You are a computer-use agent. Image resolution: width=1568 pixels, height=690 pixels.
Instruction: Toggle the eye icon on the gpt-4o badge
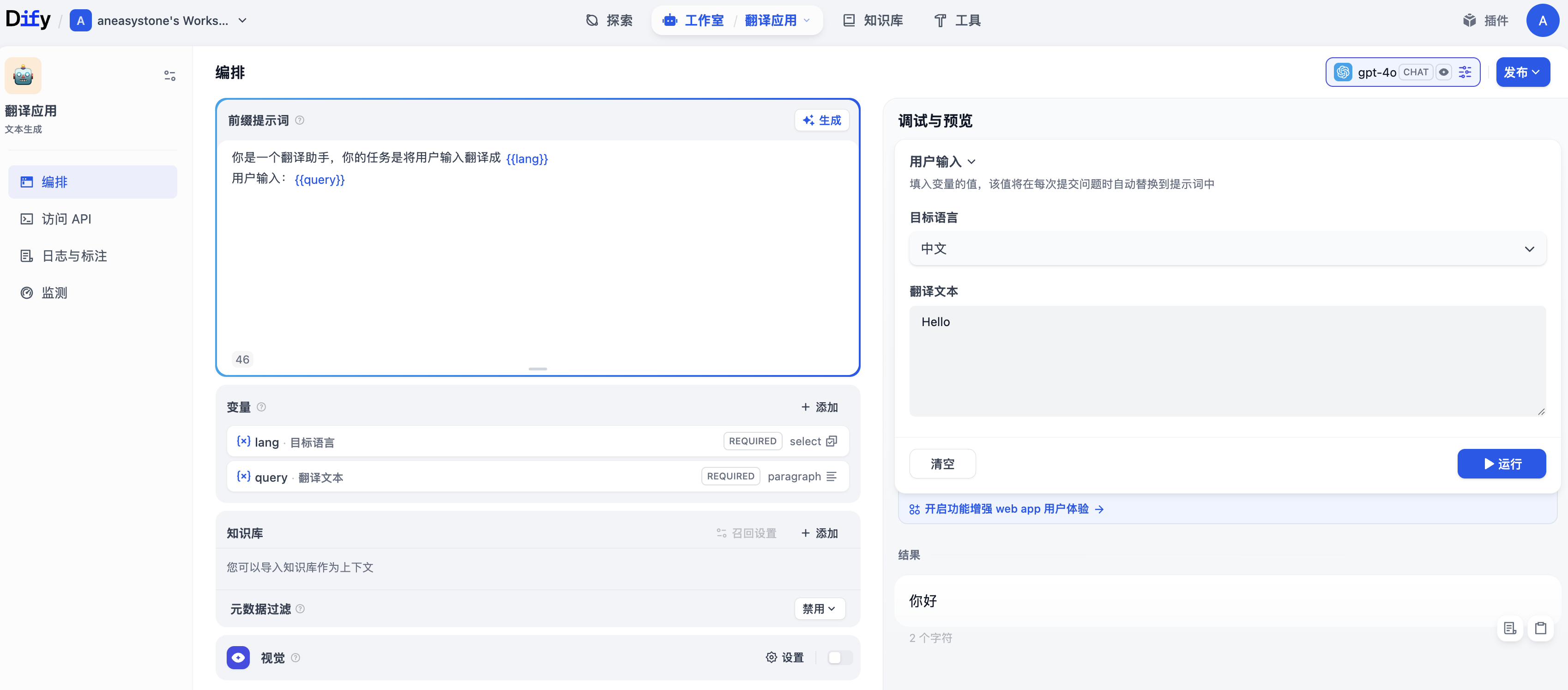coord(1444,72)
